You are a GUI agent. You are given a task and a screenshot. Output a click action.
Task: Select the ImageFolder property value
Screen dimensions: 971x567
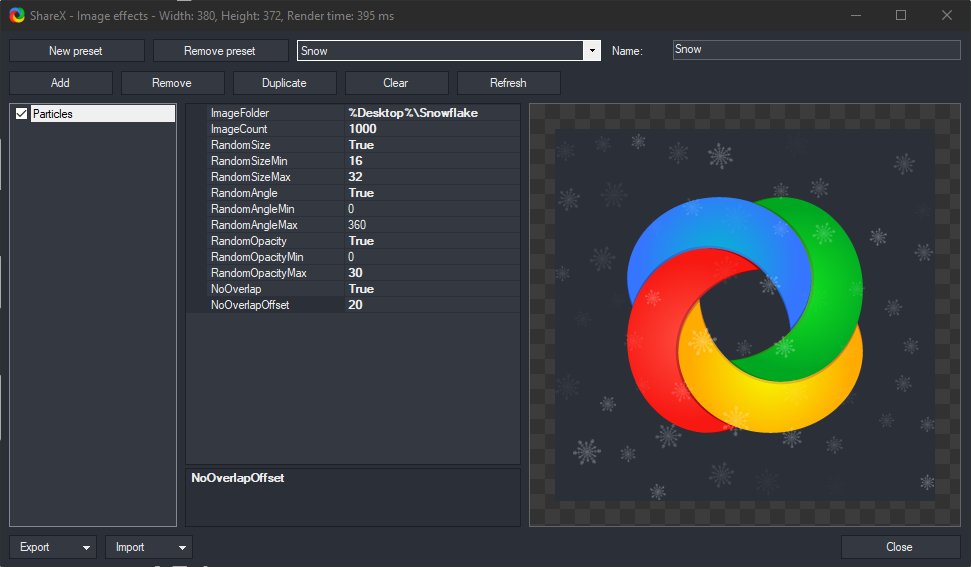point(432,113)
